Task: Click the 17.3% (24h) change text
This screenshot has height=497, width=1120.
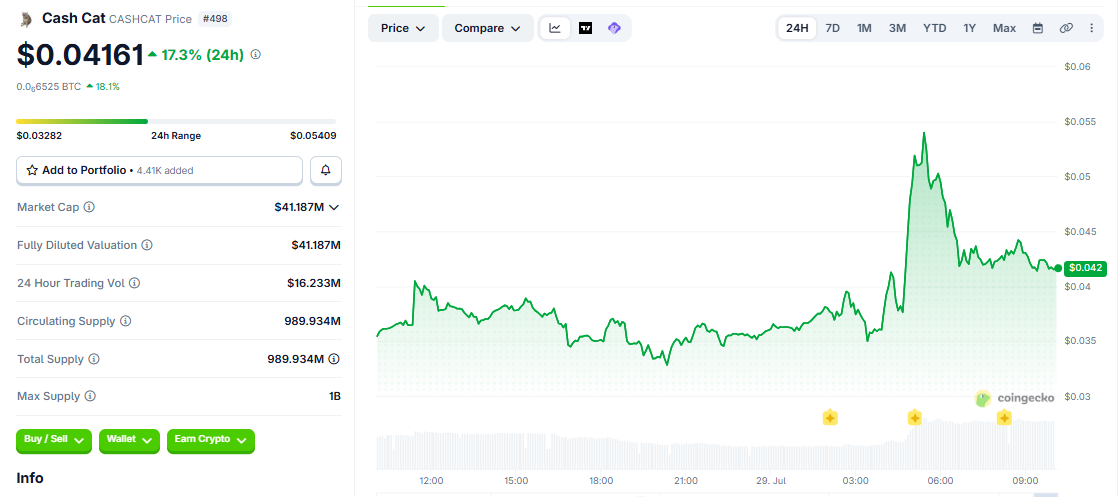Action: (203, 54)
